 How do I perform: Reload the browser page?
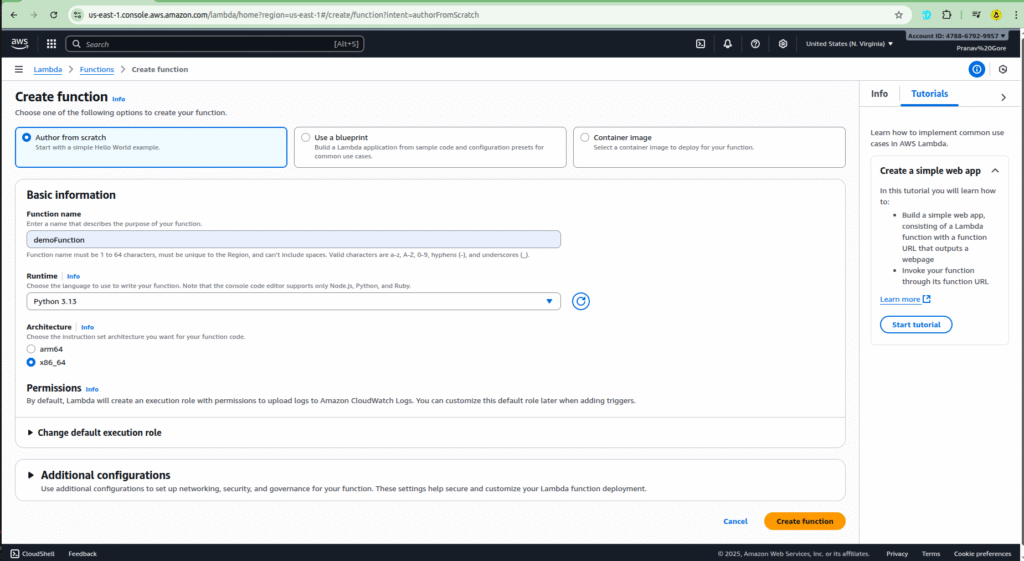[x=54, y=14]
